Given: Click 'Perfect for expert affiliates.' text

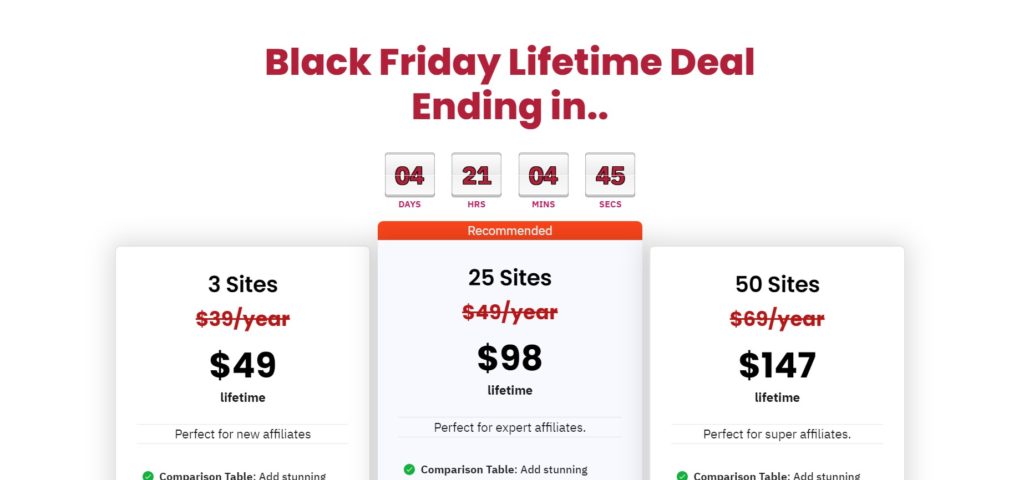Looking at the screenshot, I should pos(510,427).
